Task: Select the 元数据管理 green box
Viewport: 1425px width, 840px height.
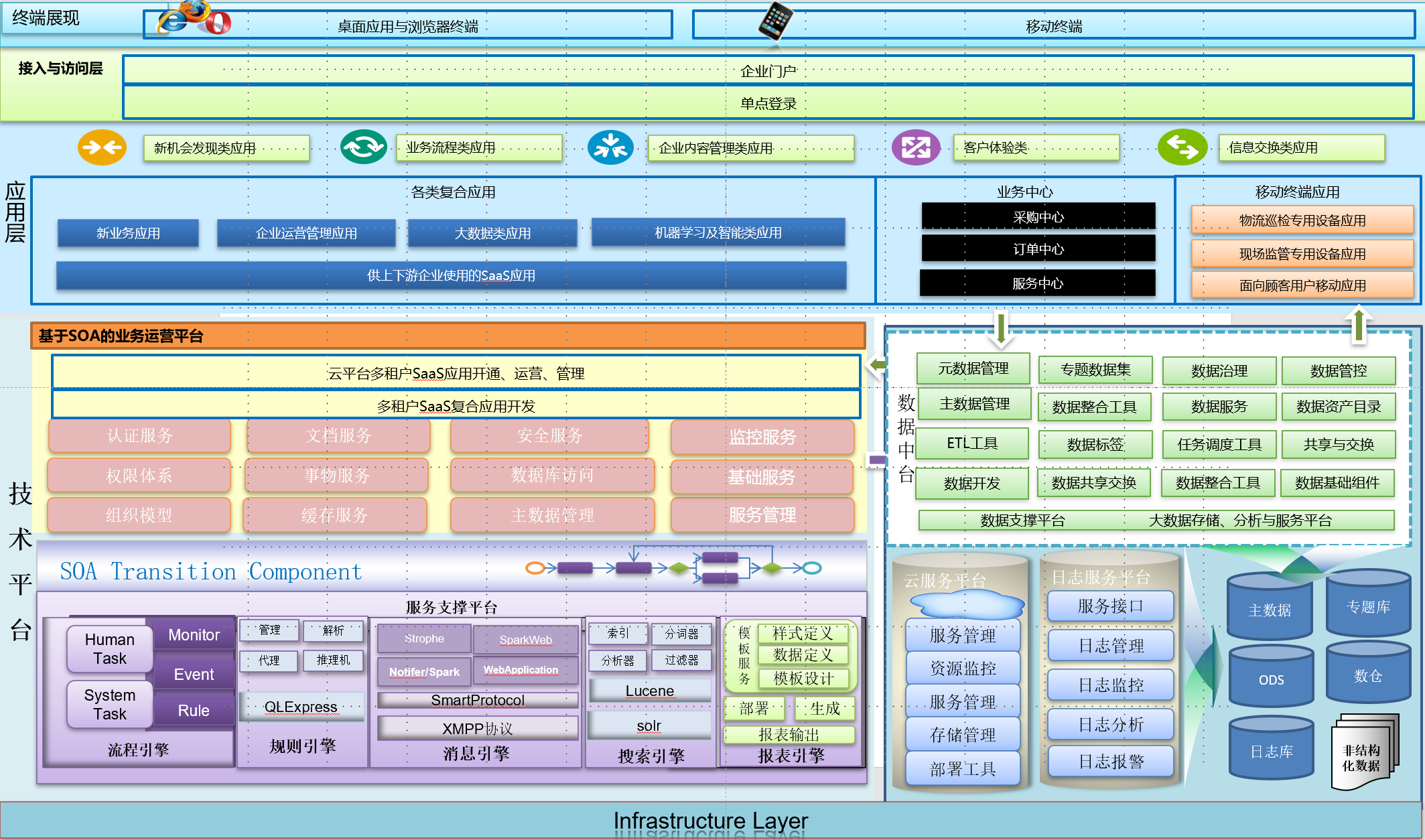Action: (x=973, y=368)
